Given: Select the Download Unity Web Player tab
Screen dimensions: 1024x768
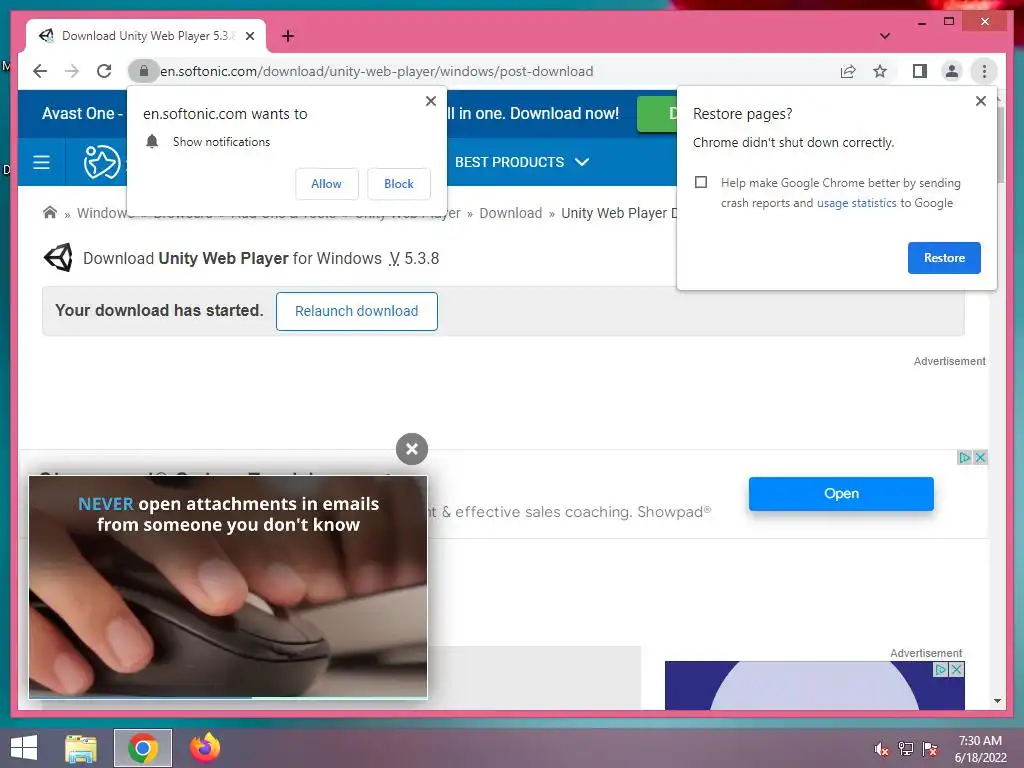Looking at the screenshot, I should [146, 36].
